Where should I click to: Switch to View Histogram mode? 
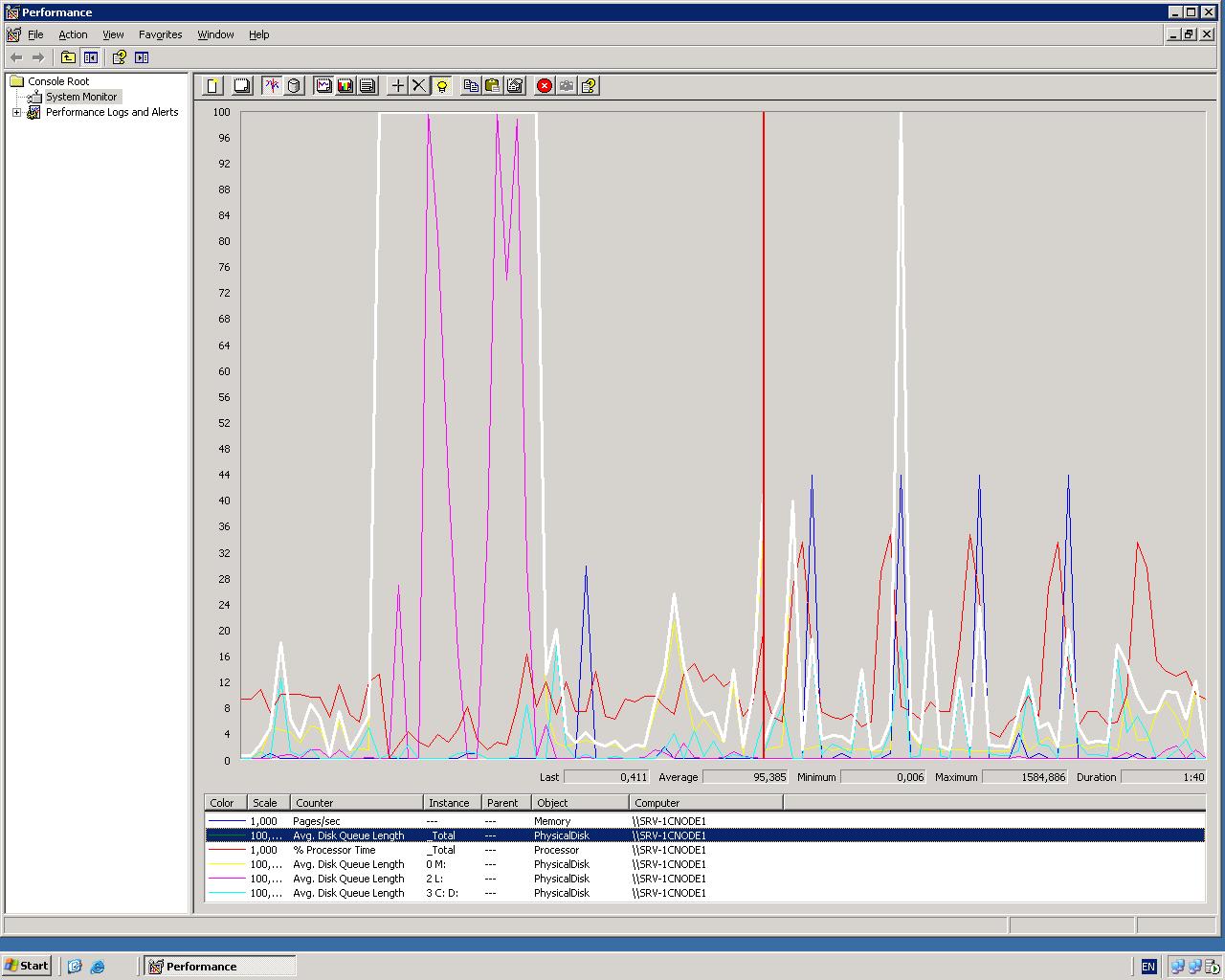pyautogui.click(x=345, y=86)
